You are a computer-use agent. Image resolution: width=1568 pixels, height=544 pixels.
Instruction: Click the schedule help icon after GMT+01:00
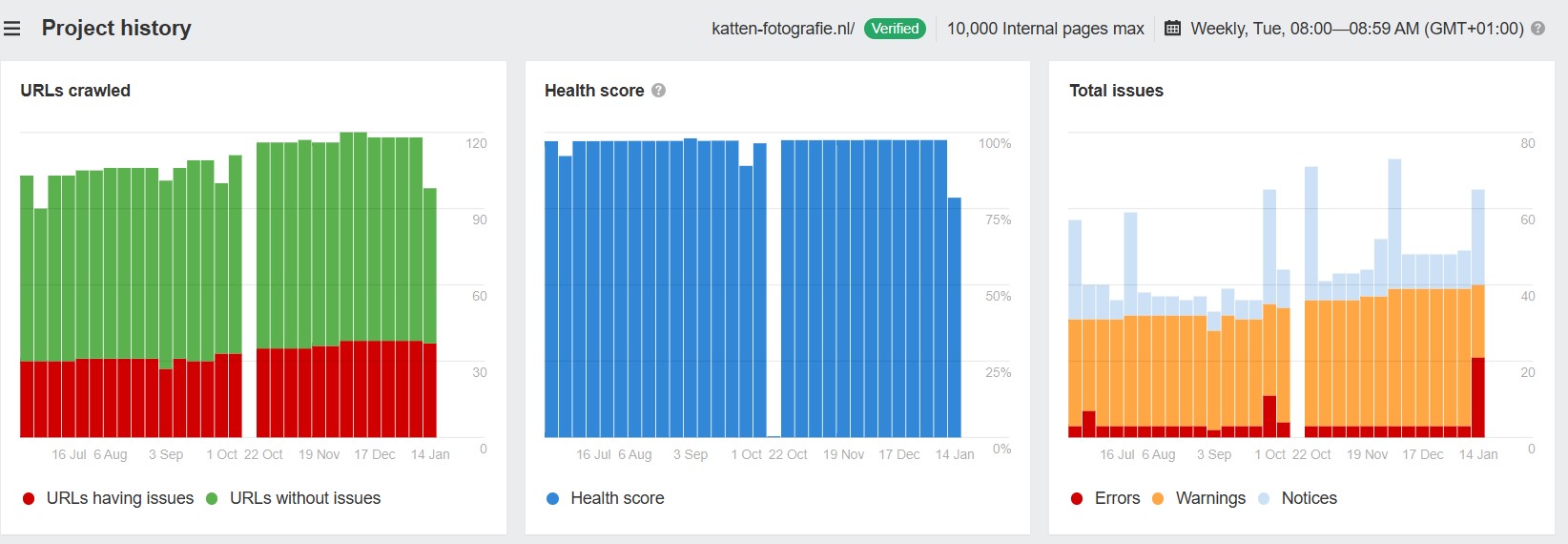(x=1537, y=29)
